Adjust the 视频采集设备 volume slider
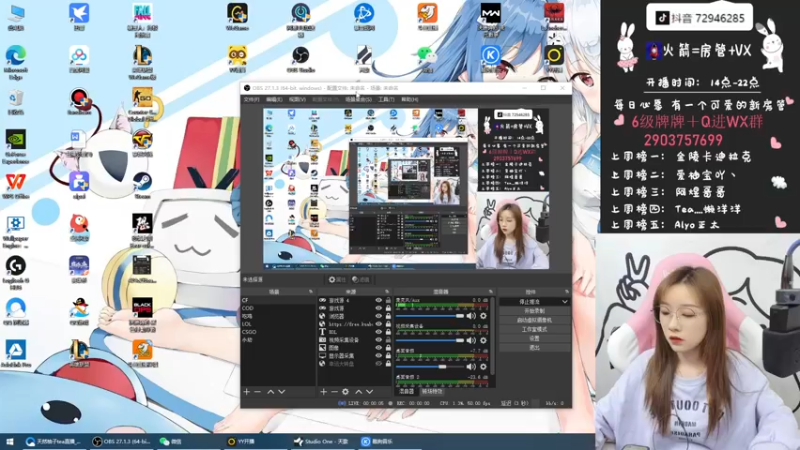Image resolution: width=800 pixels, height=450 pixels. [430, 340]
